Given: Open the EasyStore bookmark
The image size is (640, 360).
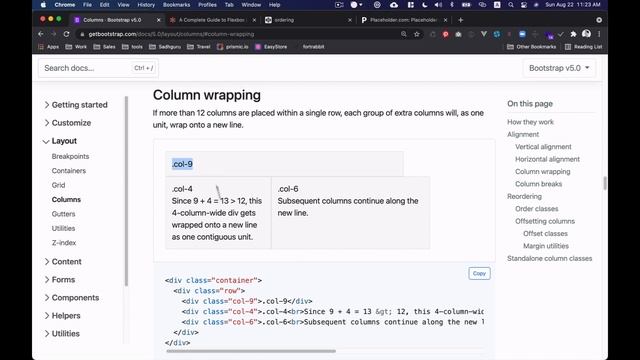Looking at the screenshot, I should point(271,47).
